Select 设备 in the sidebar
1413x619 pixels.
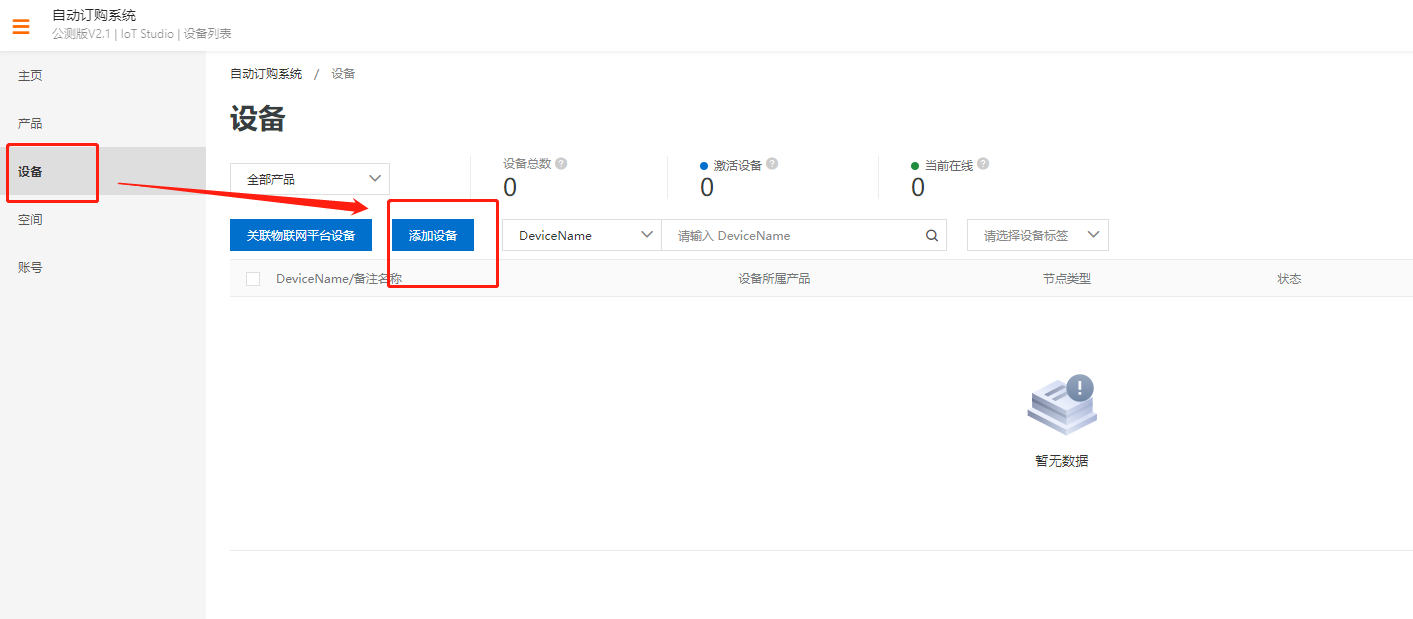[103, 172]
